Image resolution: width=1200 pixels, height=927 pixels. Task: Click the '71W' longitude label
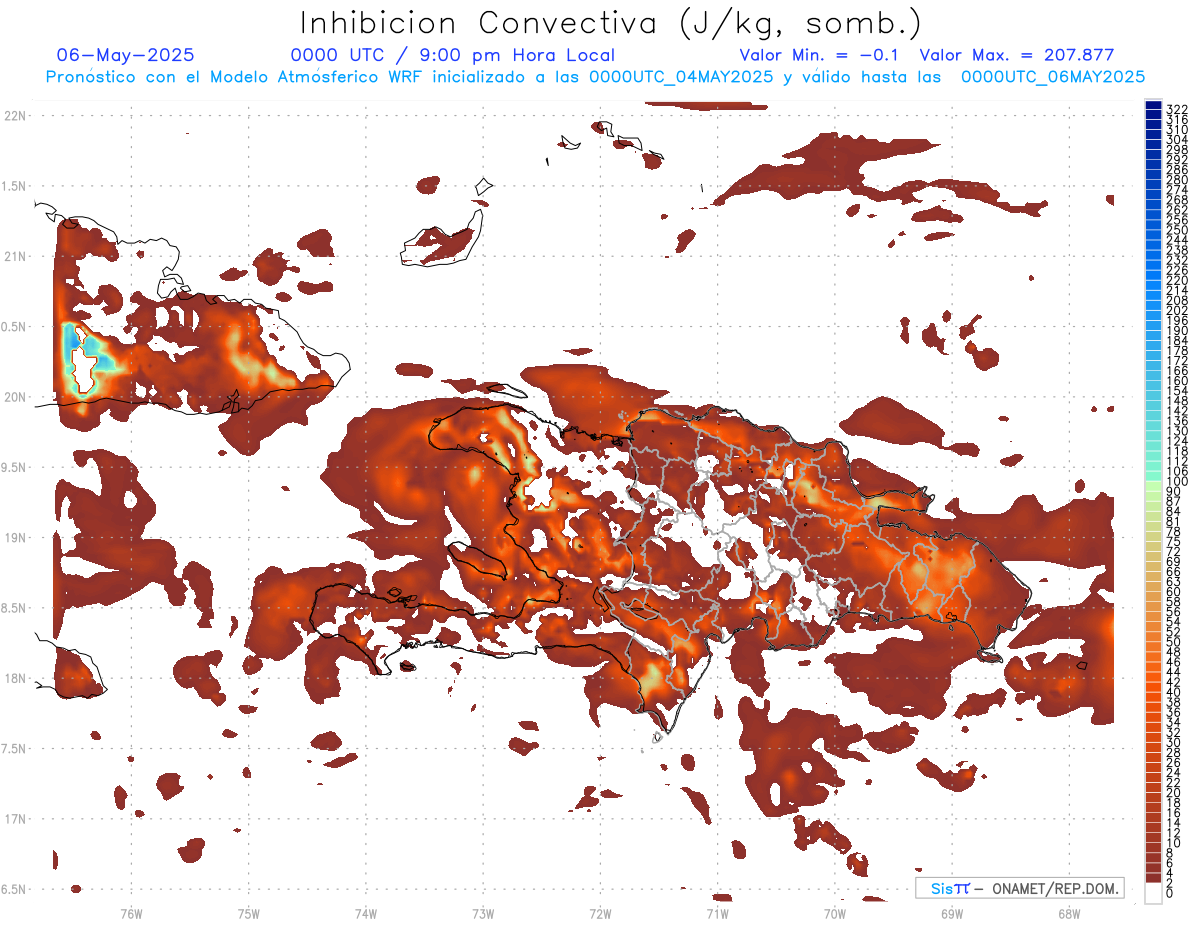tap(717, 913)
